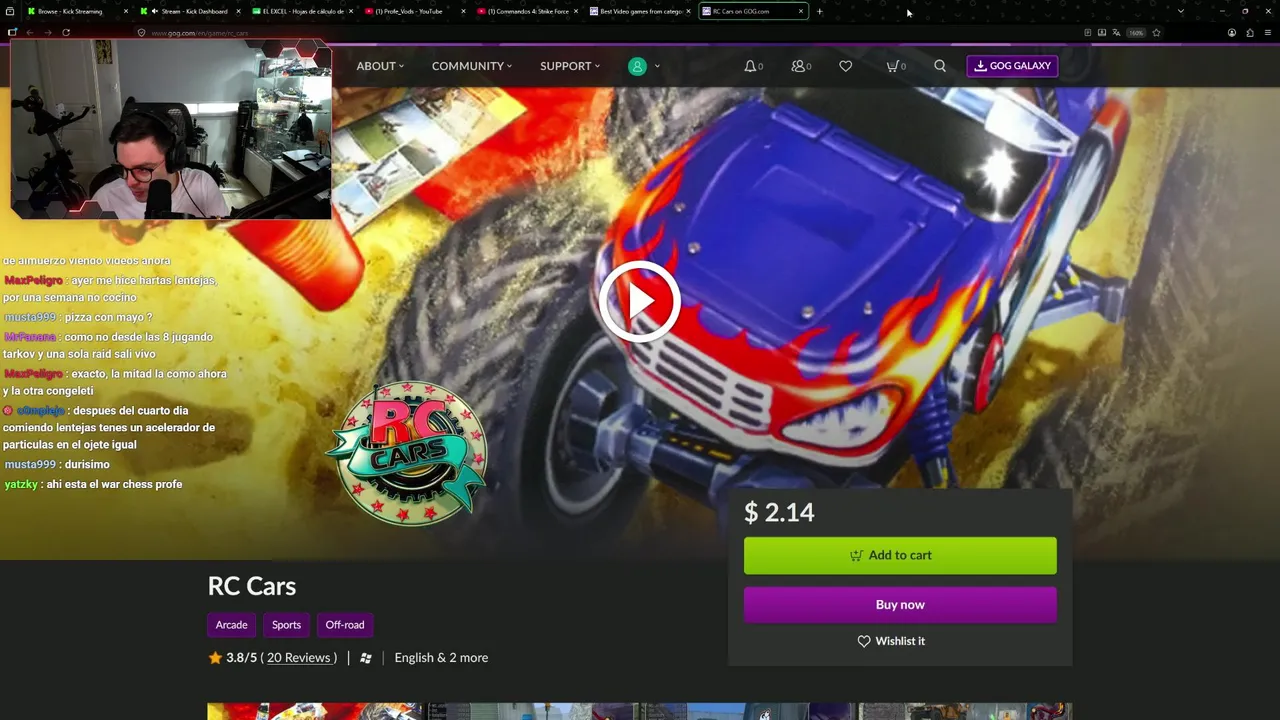Click the $ 2.14 price
This screenshot has width=1280, height=720.
(779, 513)
